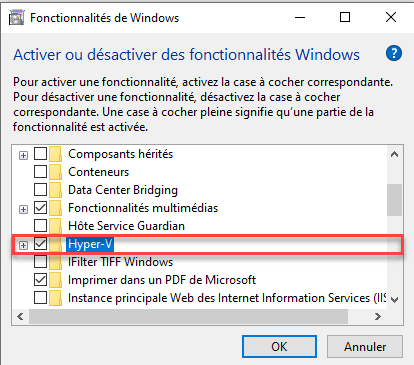Click the Conteneurs folder icon
Screen dimensions: 414x365
[x=55, y=172]
